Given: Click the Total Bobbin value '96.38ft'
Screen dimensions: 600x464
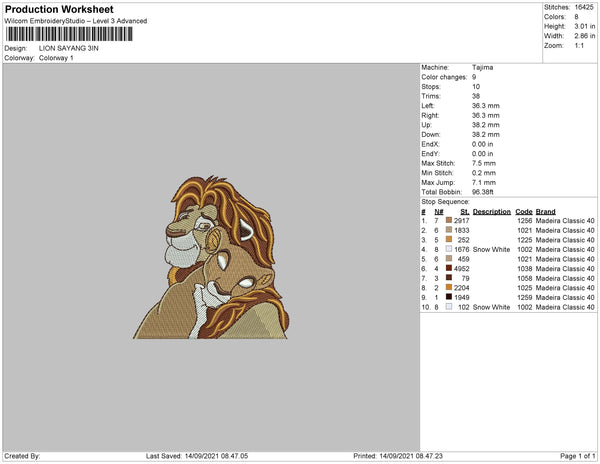Looking at the screenshot, I should (483, 192).
